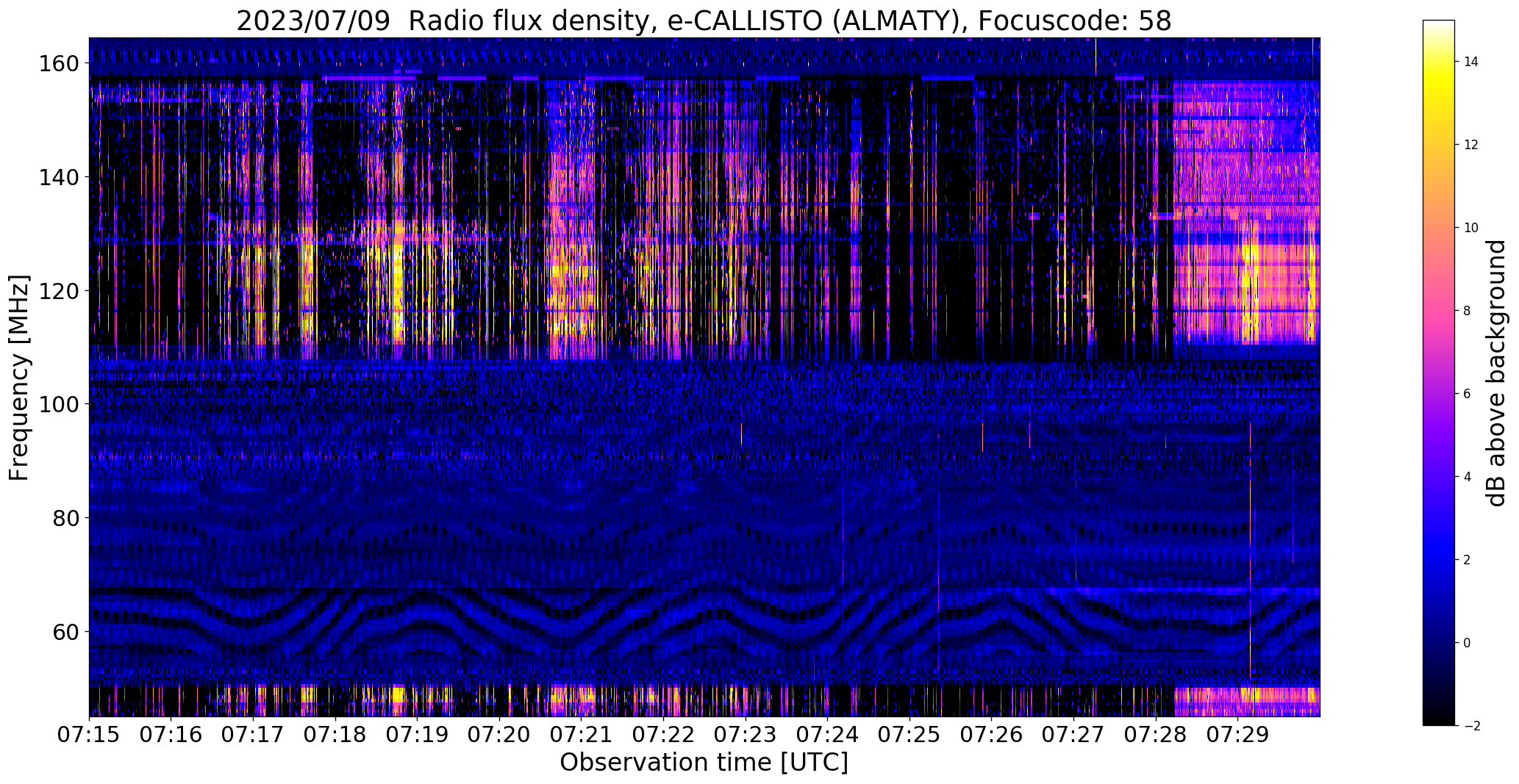
Task: Click the 07:19 time tick label
Action: (x=417, y=733)
